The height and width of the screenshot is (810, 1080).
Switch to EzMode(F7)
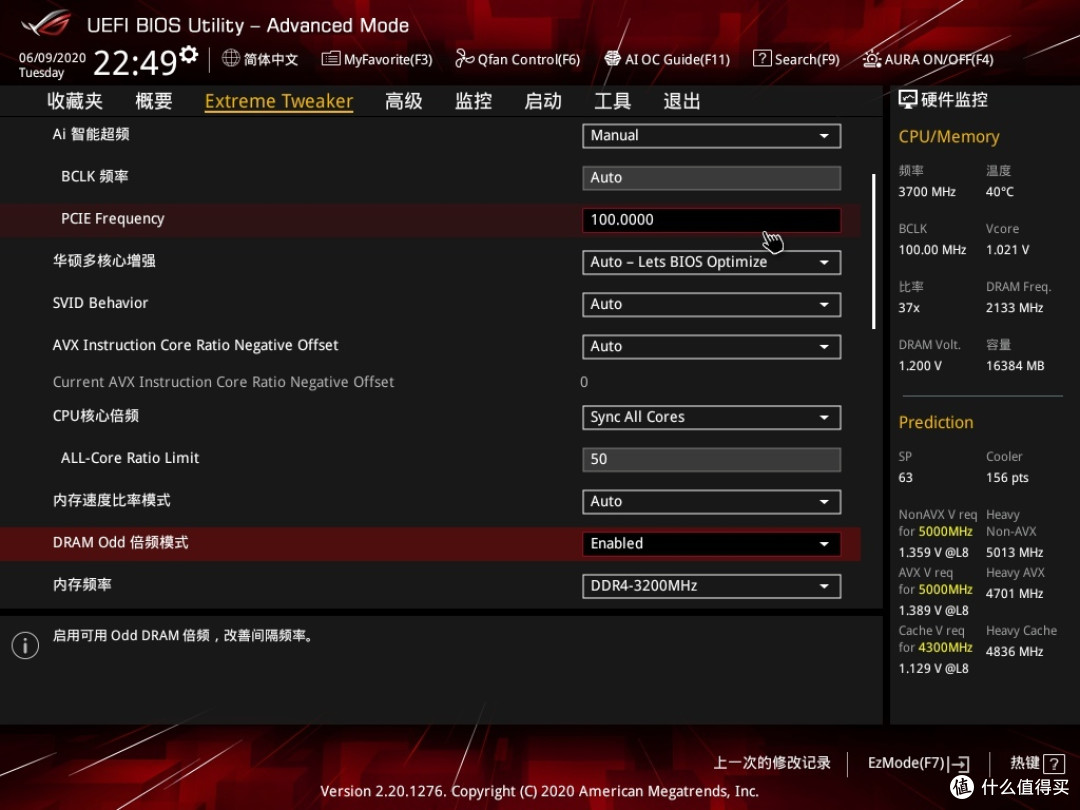coord(918,763)
